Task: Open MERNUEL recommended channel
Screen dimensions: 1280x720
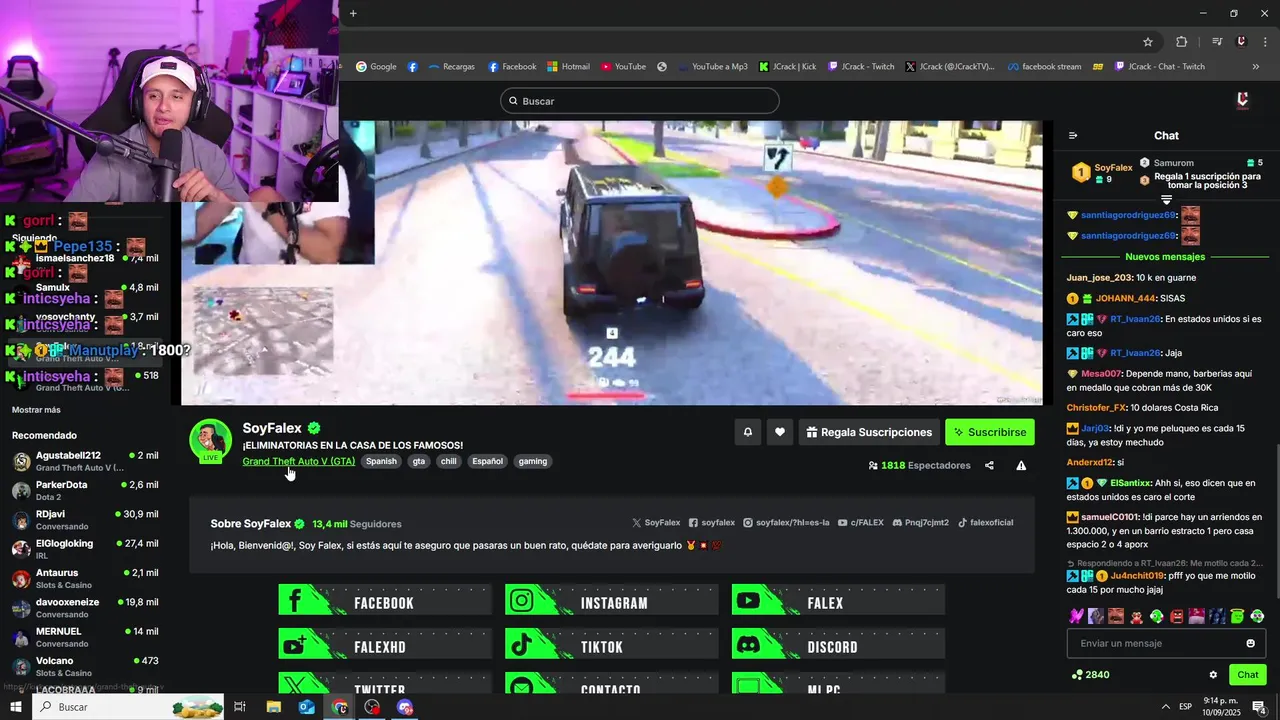Action: [85, 637]
